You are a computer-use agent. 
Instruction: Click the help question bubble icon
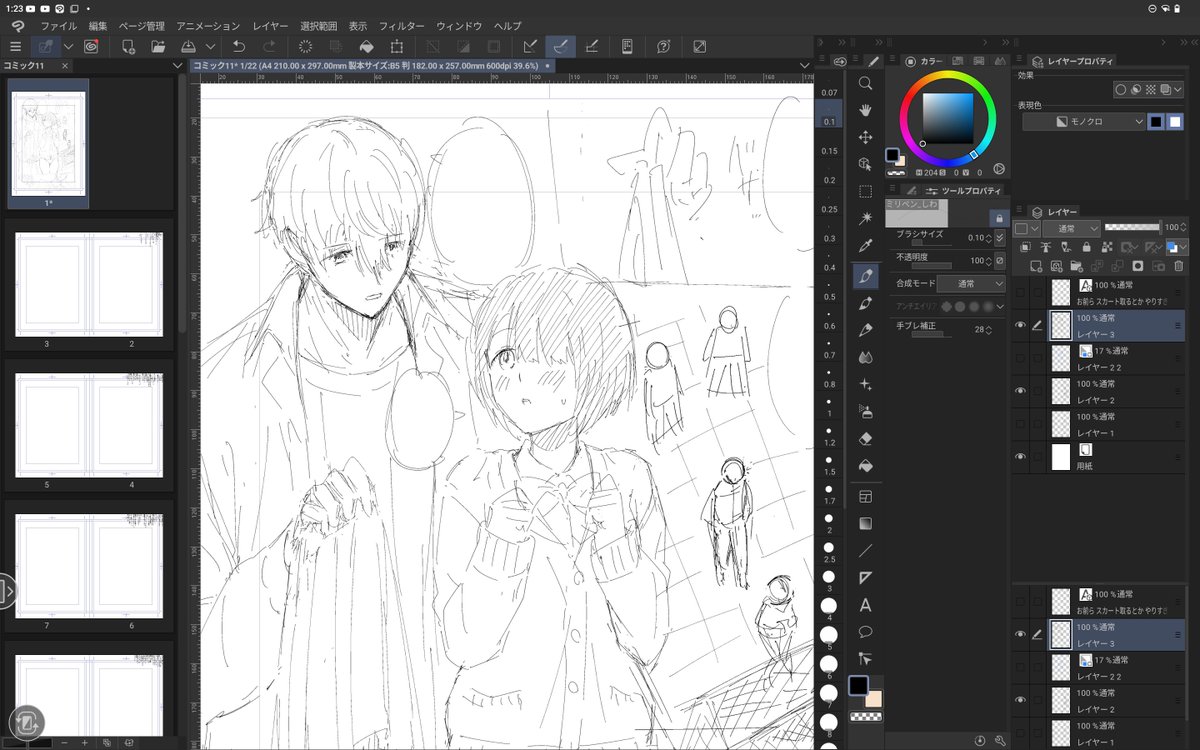663,46
